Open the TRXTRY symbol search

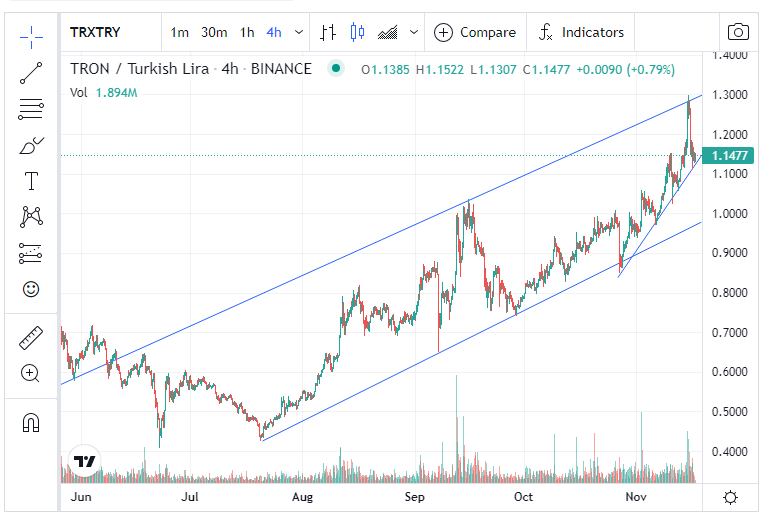click(95, 33)
